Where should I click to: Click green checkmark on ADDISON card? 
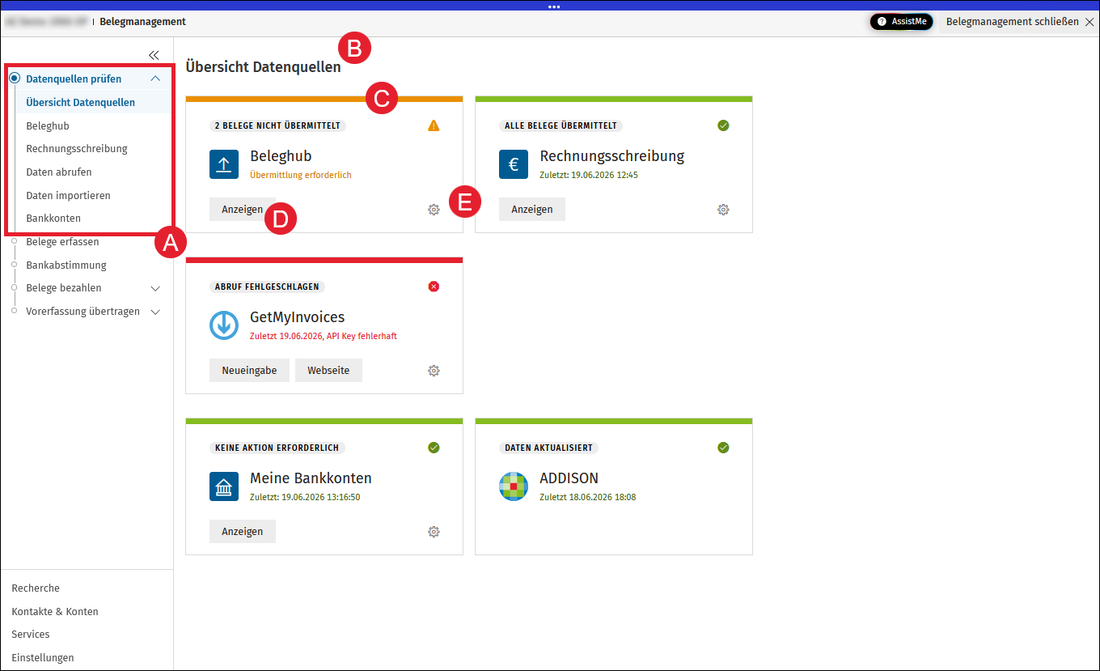pos(723,448)
